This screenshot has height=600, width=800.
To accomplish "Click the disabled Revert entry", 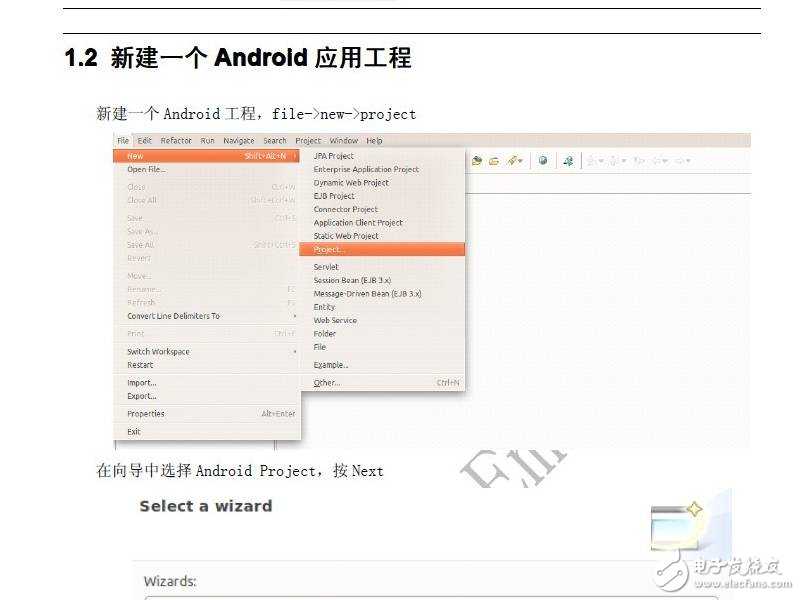I will (139, 258).
